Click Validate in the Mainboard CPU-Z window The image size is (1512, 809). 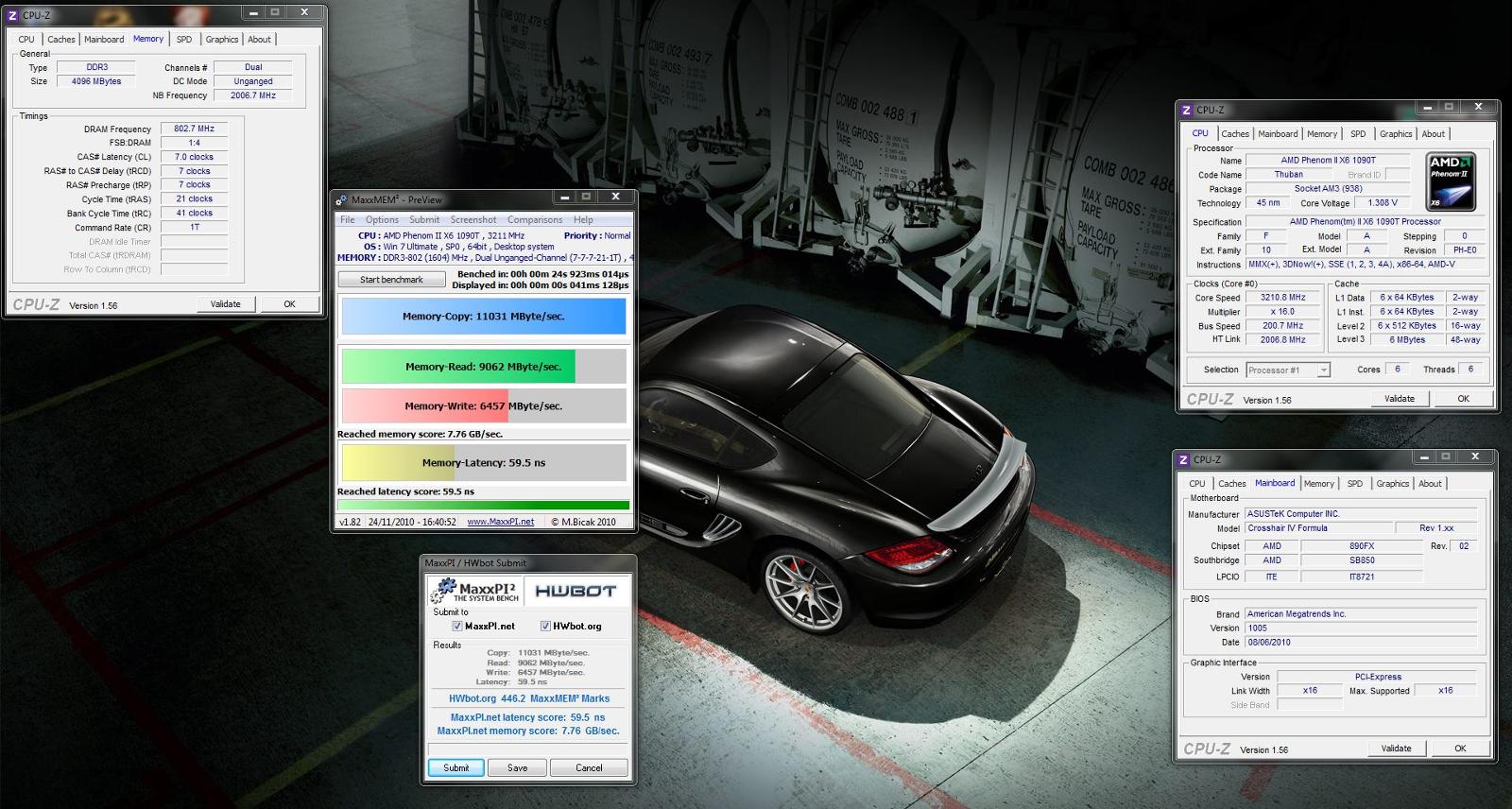click(x=1396, y=749)
